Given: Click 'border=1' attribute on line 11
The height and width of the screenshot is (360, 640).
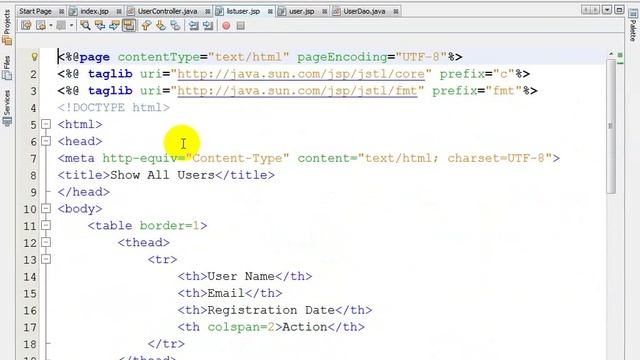Looking at the screenshot, I should [x=170, y=226].
